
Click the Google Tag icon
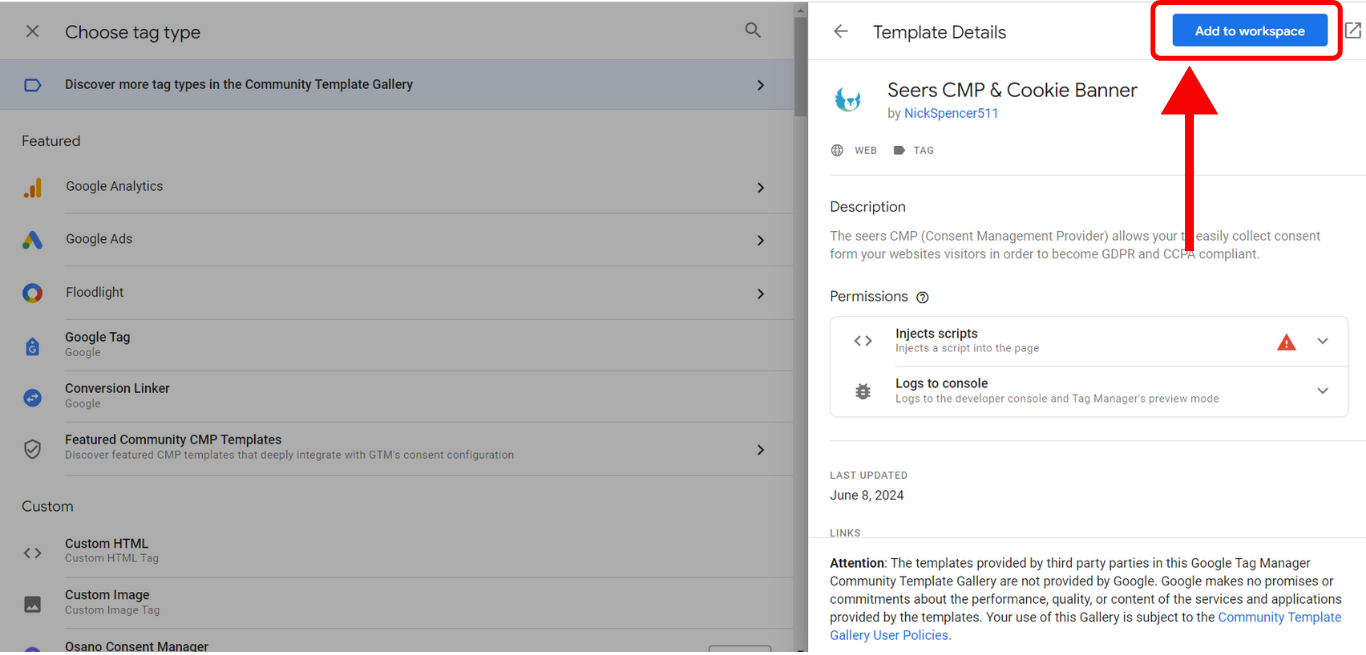(32, 346)
